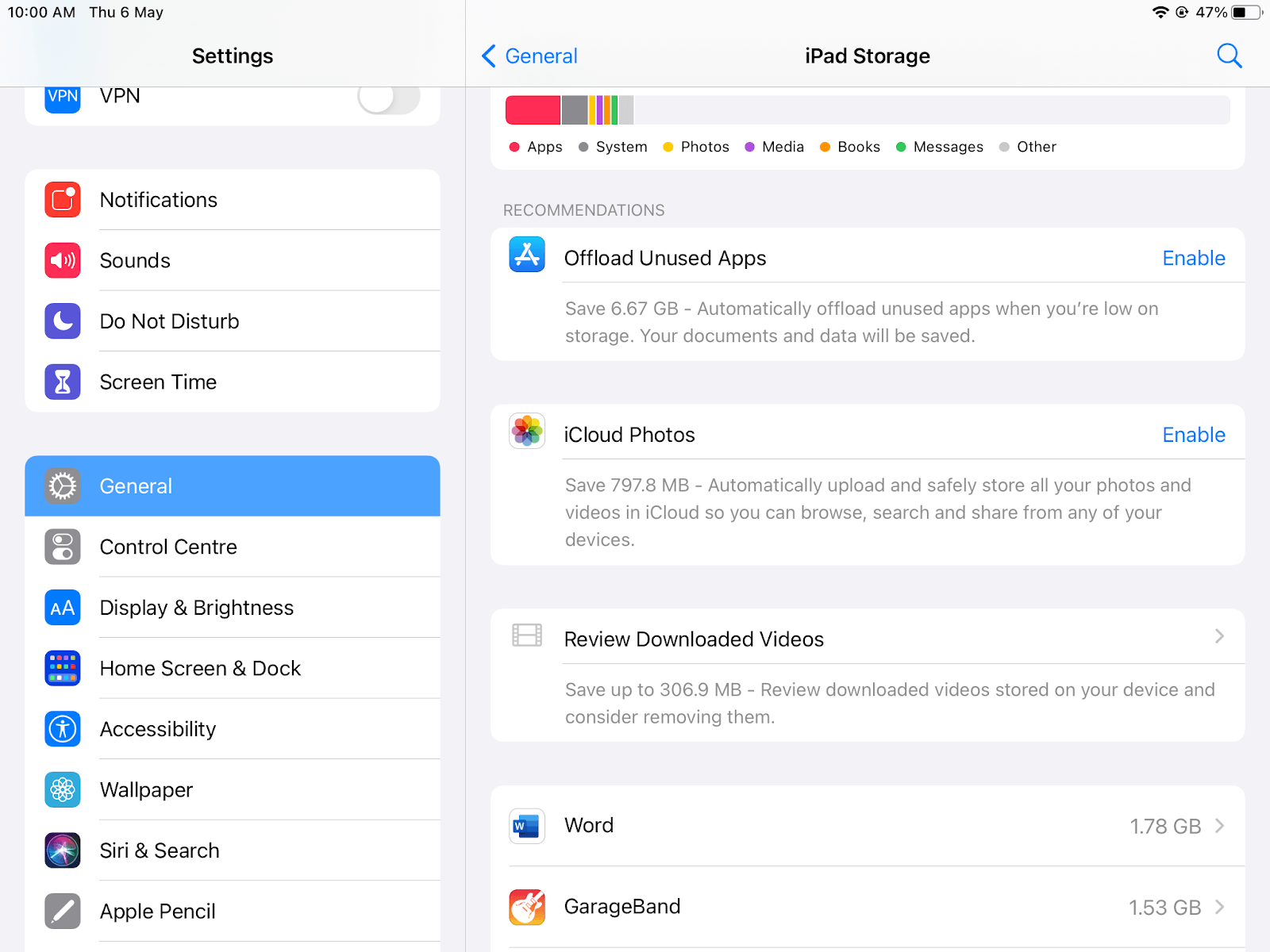Tap the Screen Time hourglass icon
This screenshot has width=1270, height=952.
[63, 382]
